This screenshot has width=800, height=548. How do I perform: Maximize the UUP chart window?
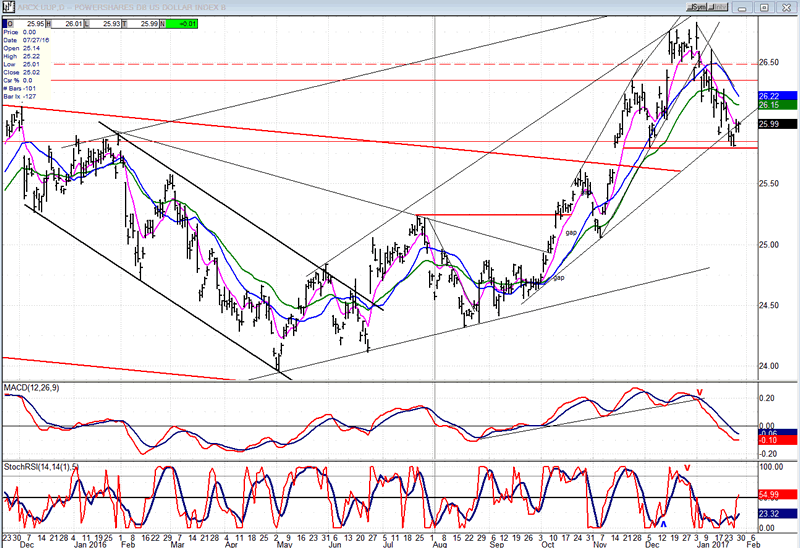pyautogui.click(x=764, y=8)
